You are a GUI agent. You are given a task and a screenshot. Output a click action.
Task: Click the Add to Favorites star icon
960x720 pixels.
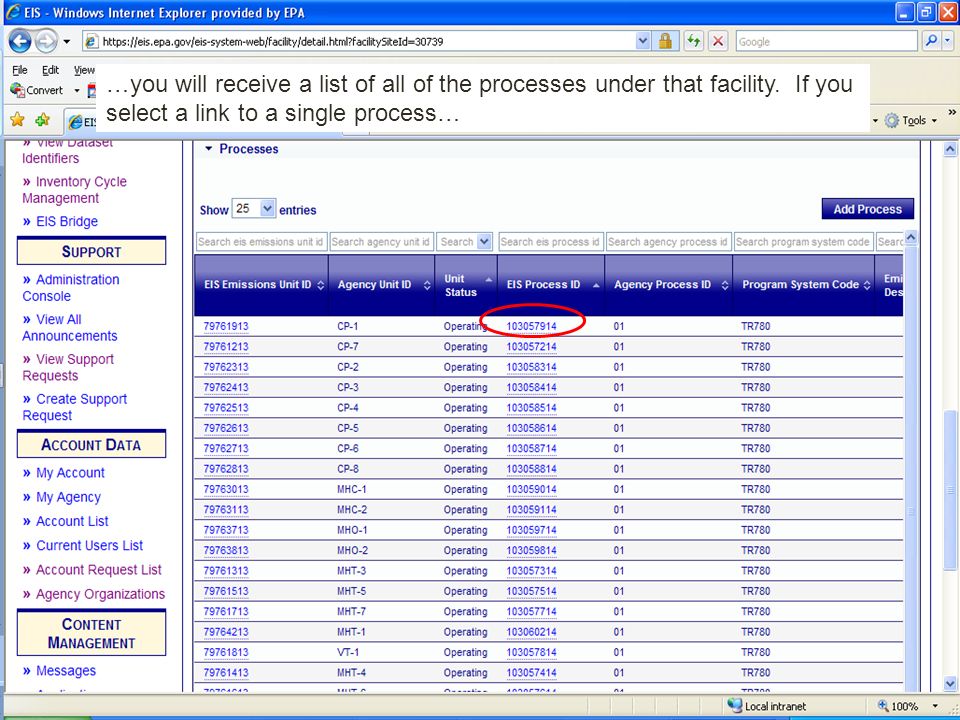click(x=42, y=119)
